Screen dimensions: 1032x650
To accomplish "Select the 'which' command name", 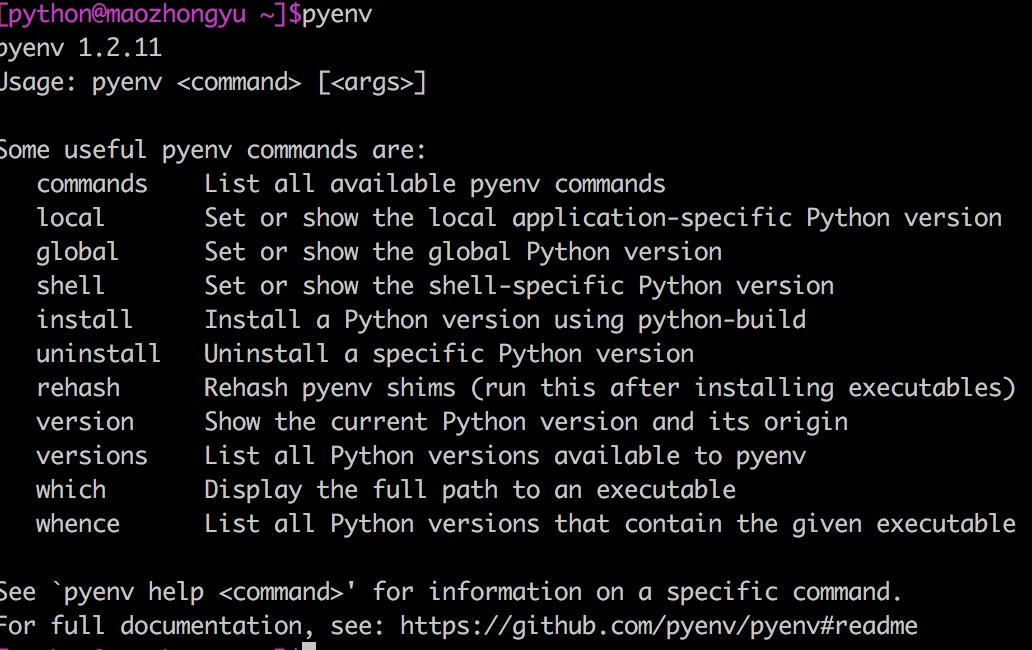I will [71, 490].
